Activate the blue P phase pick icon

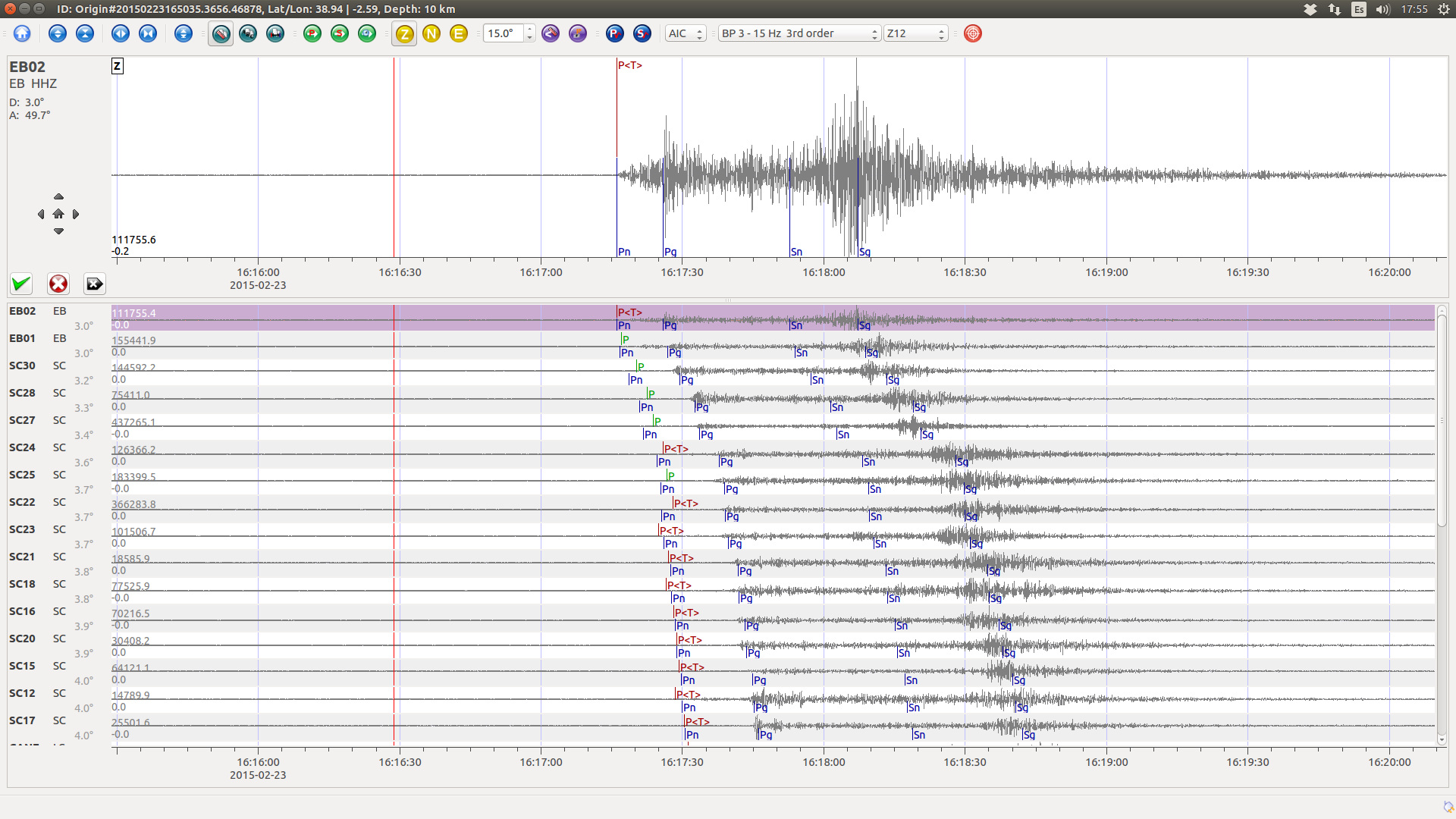click(614, 33)
